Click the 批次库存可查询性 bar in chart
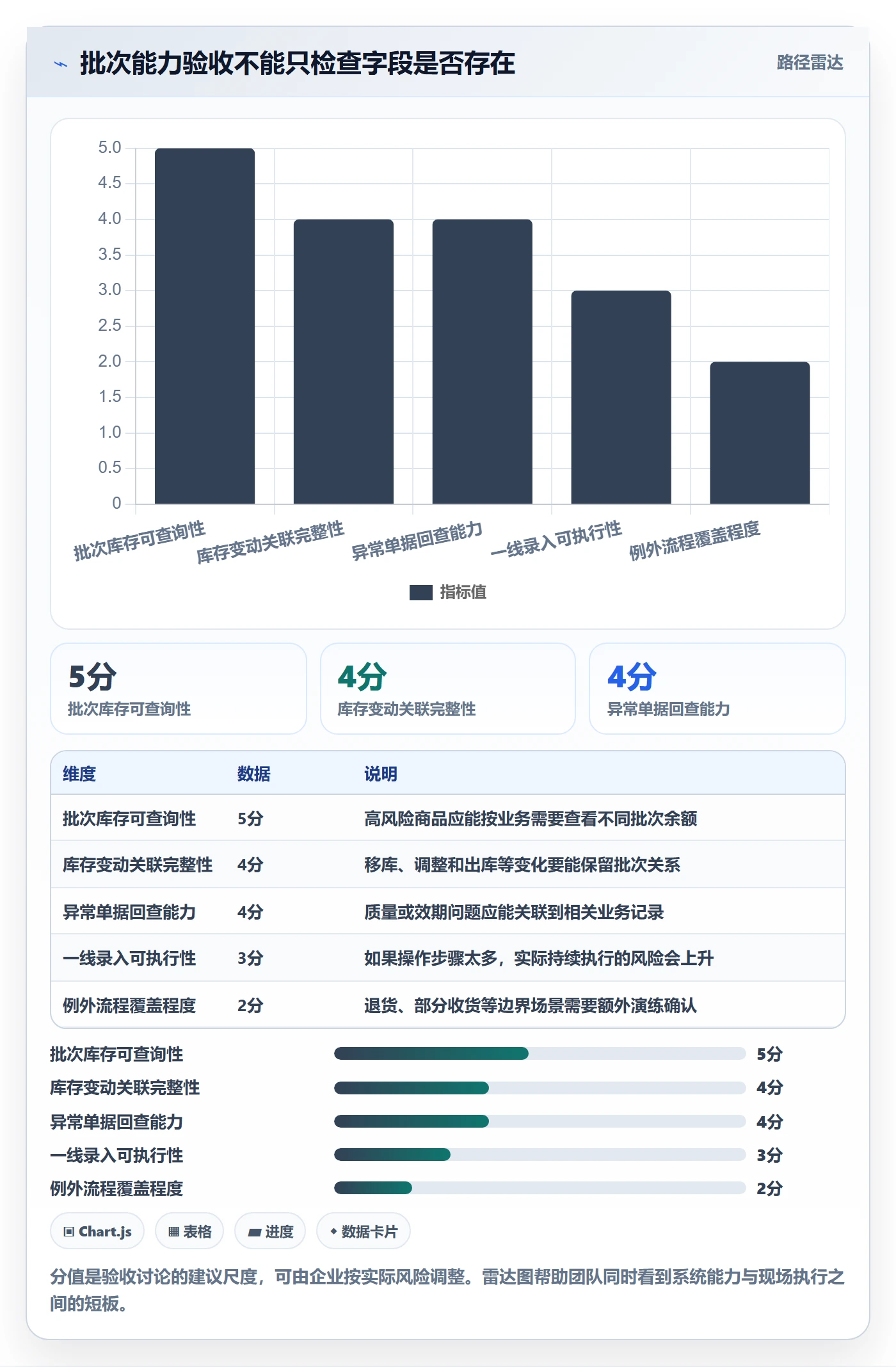This screenshot has width=896, height=1367. 205,326
